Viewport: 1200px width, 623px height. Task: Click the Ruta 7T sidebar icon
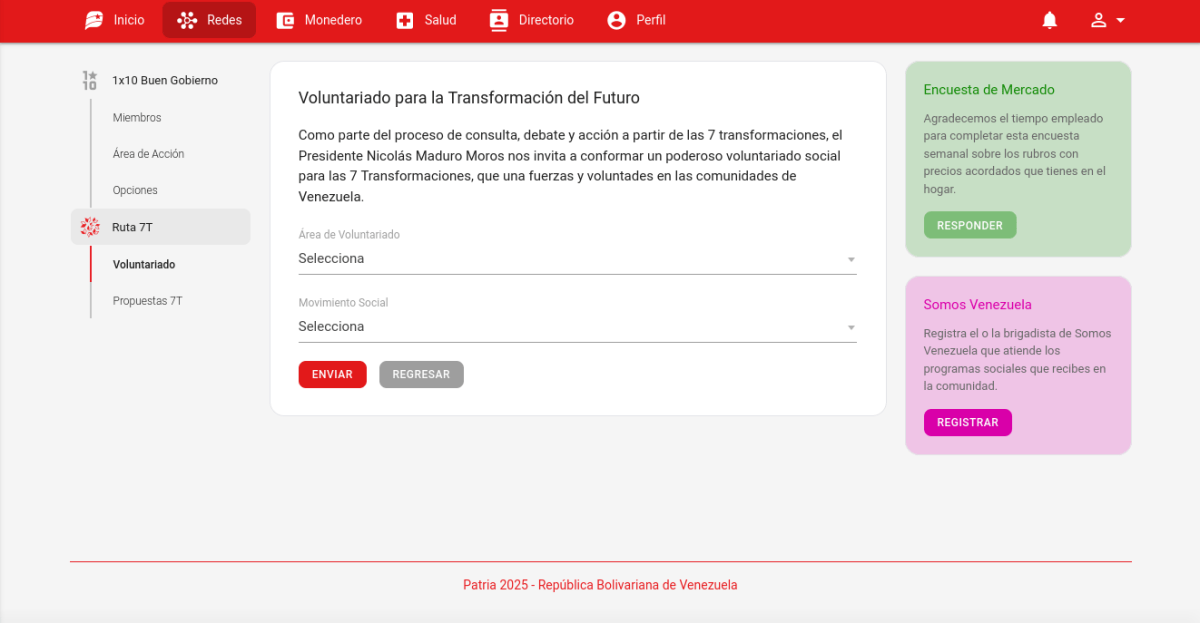90,227
